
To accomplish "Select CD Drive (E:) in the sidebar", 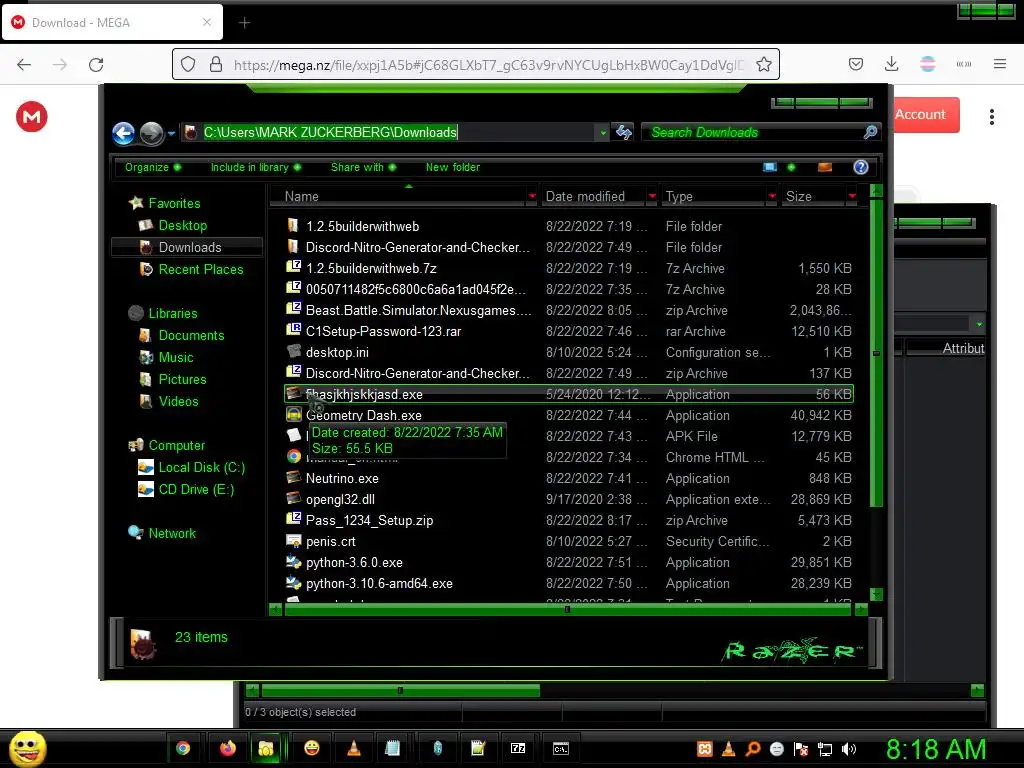I will [196, 489].
